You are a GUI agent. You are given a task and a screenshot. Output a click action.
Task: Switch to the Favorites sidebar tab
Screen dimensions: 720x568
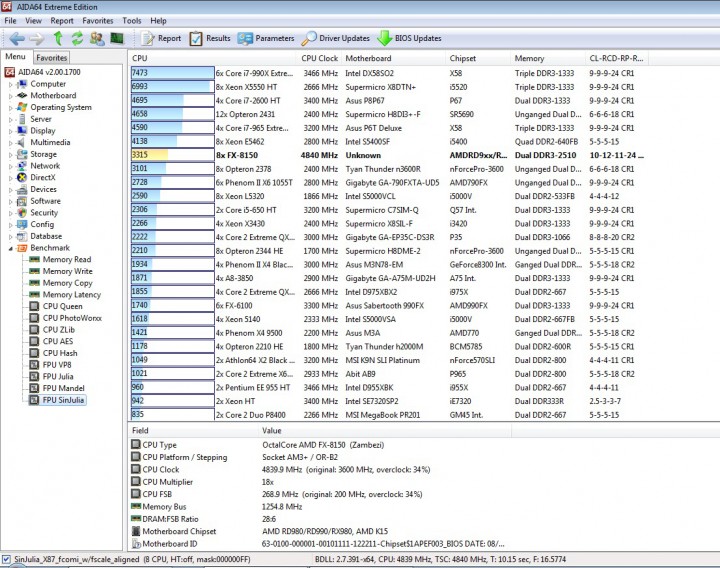click(51, 57)
